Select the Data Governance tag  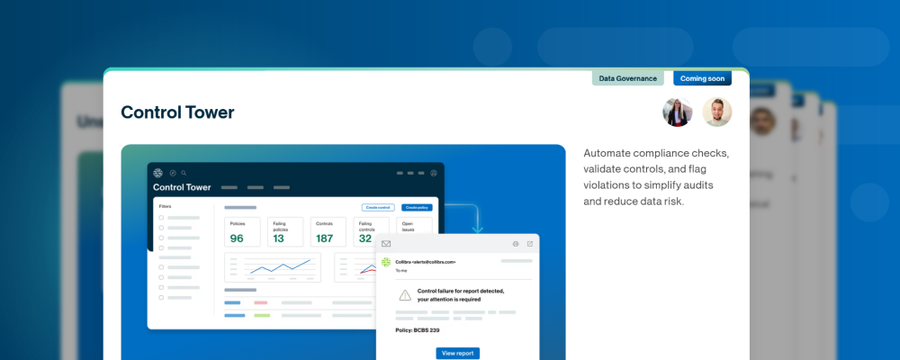628,79
